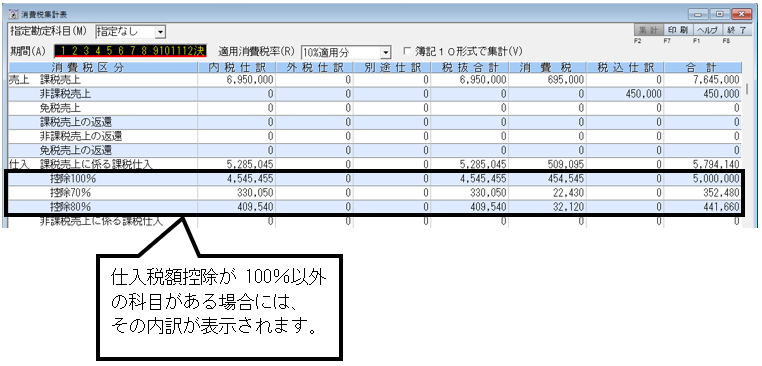The image size is (762, 366).
Task: Click the 集計 button
Action: [x=649, y=29]
